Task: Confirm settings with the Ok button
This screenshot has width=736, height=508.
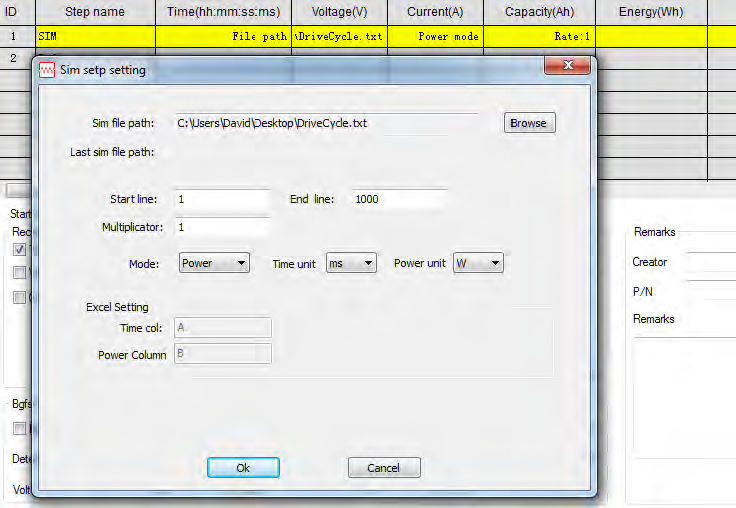Action: pyautogui.click(x=243, y=468)
